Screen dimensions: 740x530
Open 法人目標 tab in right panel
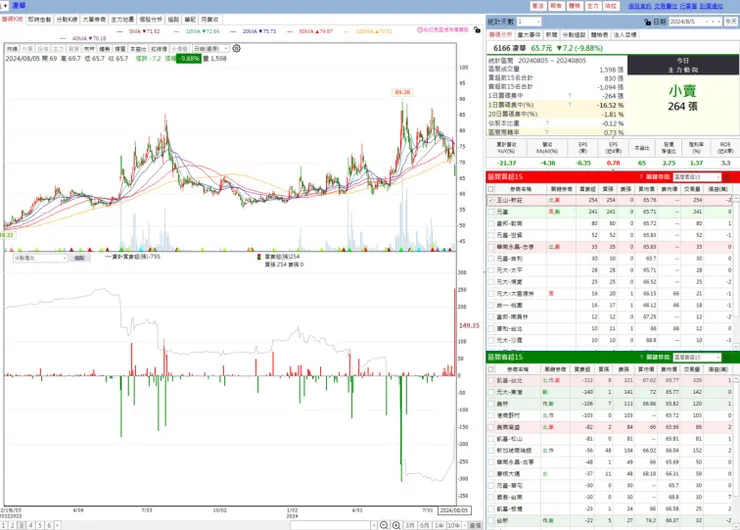pyautogui.click(x=625, y=35)
